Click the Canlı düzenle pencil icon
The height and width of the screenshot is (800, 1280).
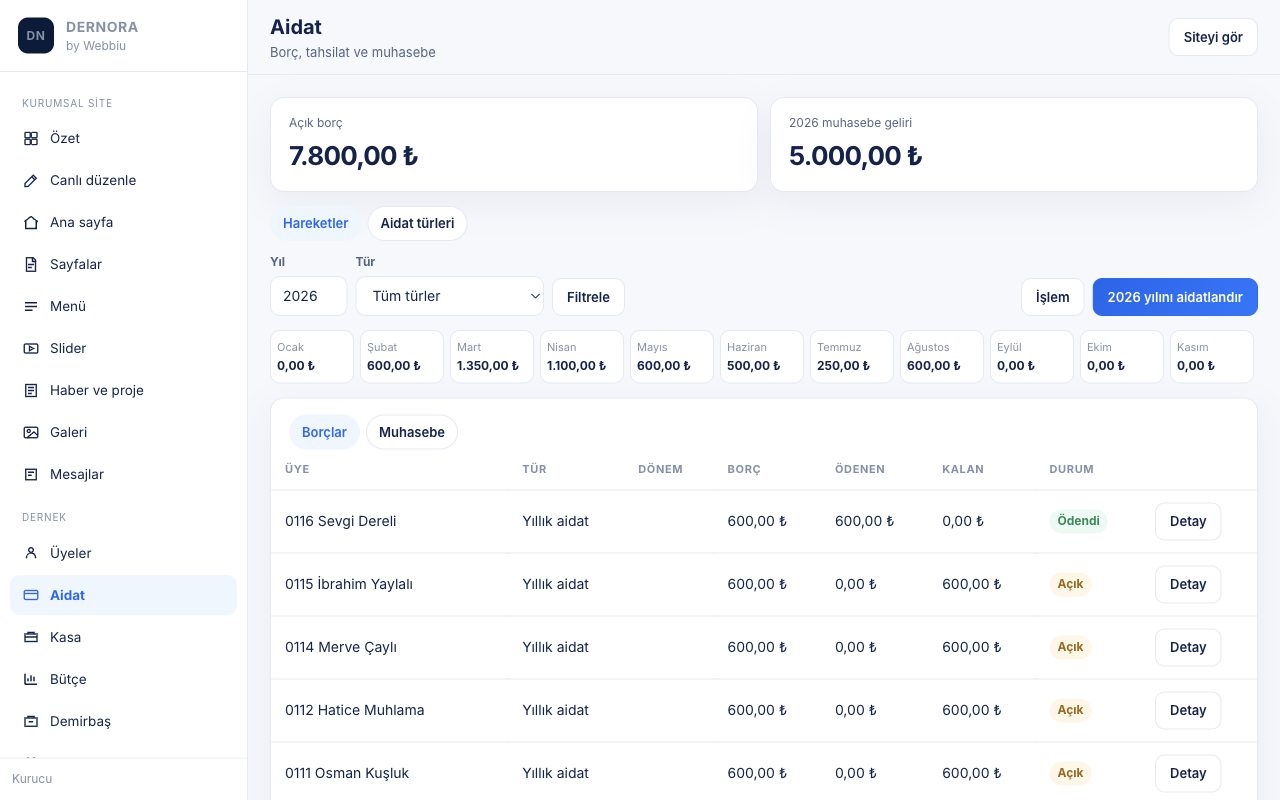pos(31,180)
